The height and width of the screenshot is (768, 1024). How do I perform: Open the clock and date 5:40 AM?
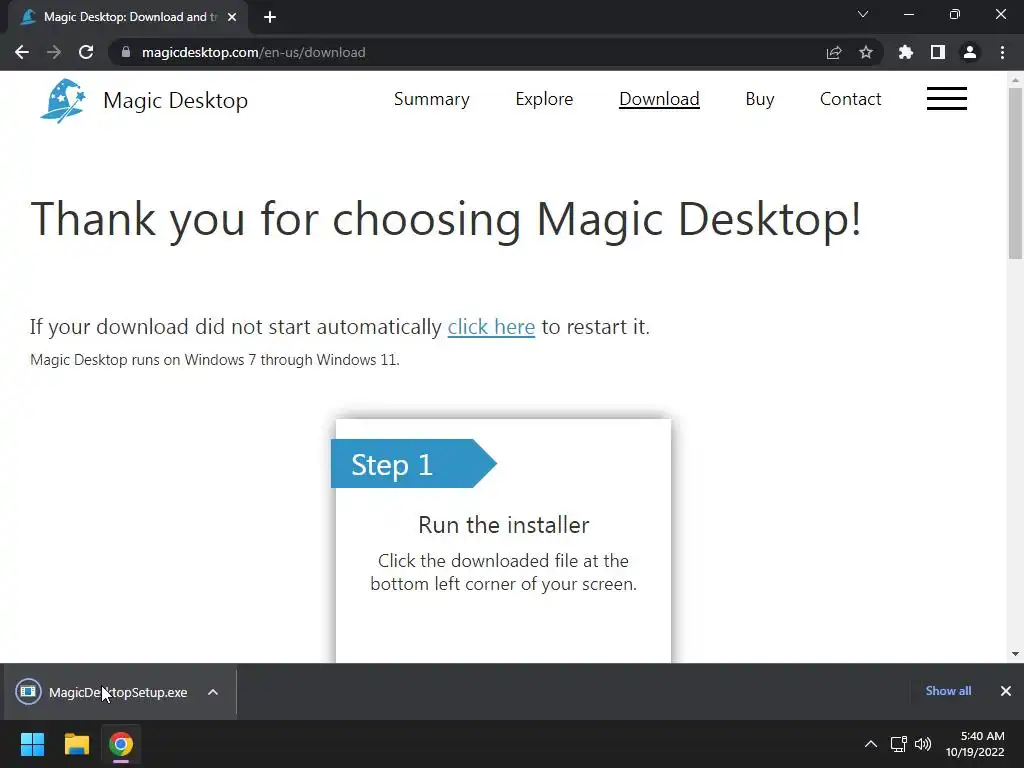pyautogui.click(x=975, y=744)
